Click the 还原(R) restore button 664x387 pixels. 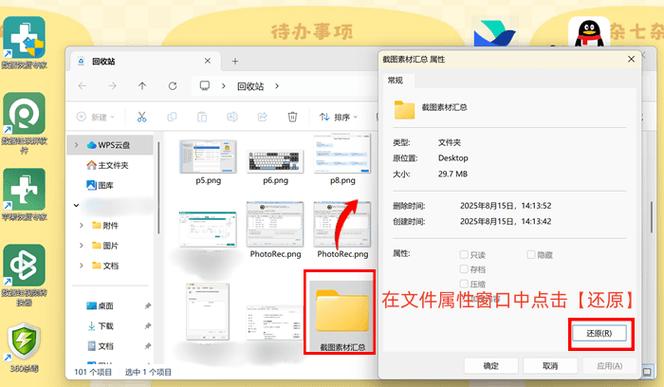point(599,333)
